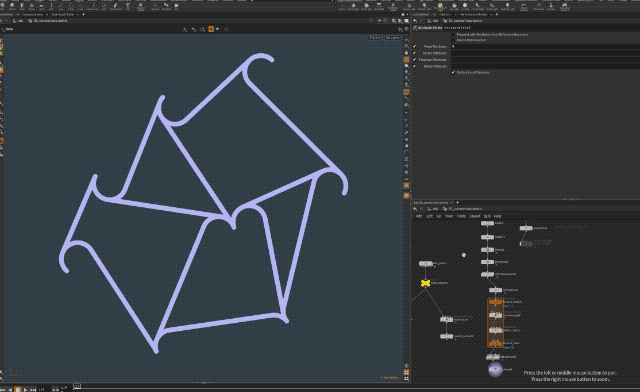
Task: Select the yellow X null node
Action: pyautogui.click(x=425, y=283)
